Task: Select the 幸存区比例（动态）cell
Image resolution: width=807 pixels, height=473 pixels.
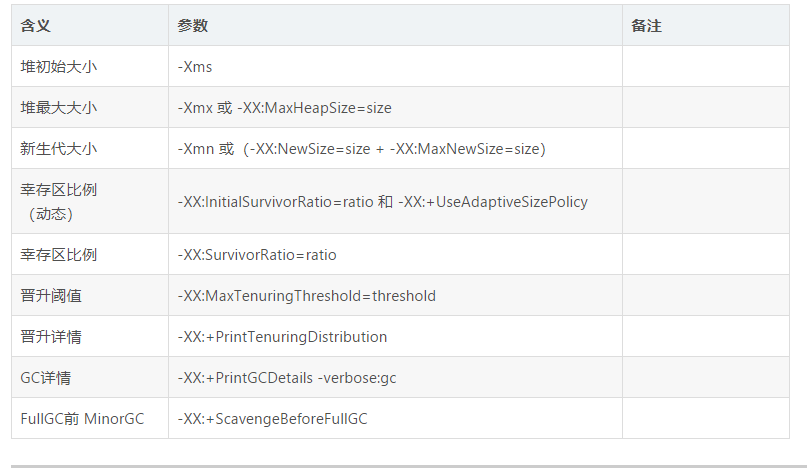Action: tap(59, 201)
